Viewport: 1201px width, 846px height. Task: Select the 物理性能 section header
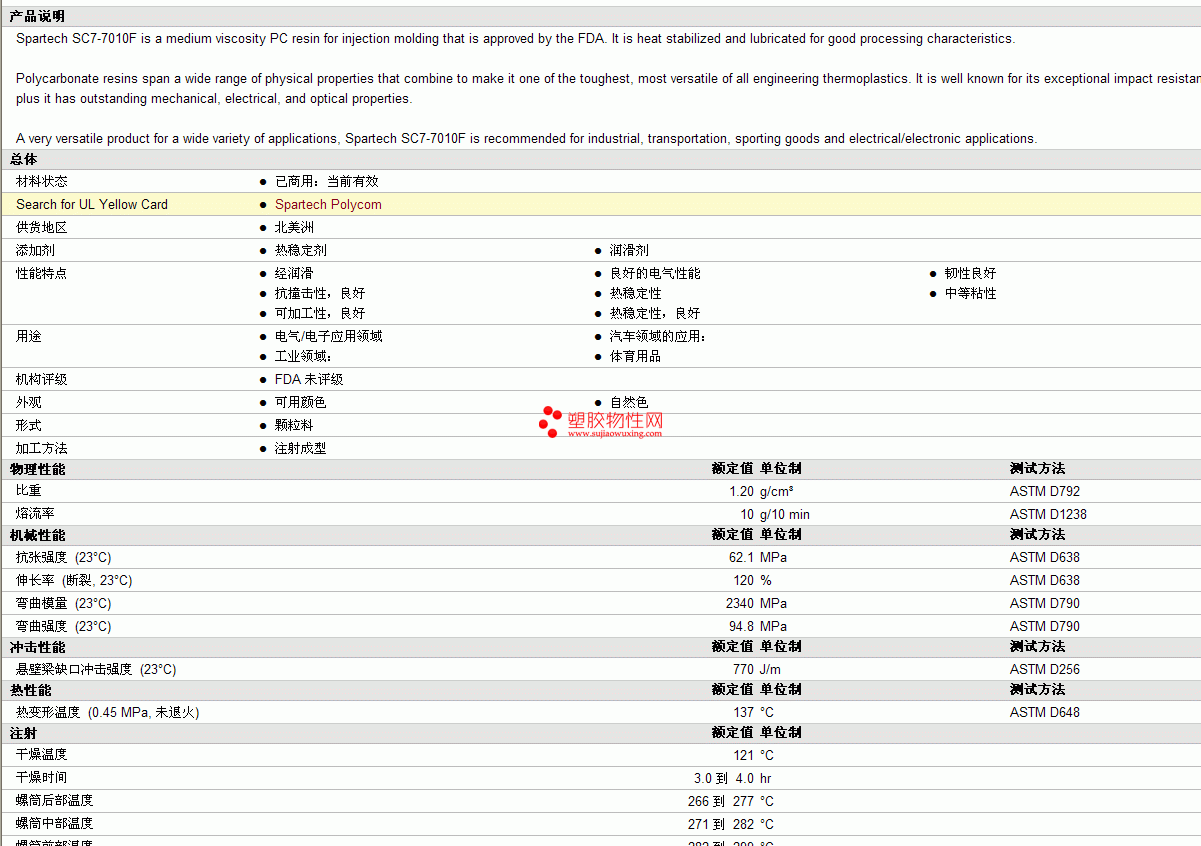click(37, 469)
